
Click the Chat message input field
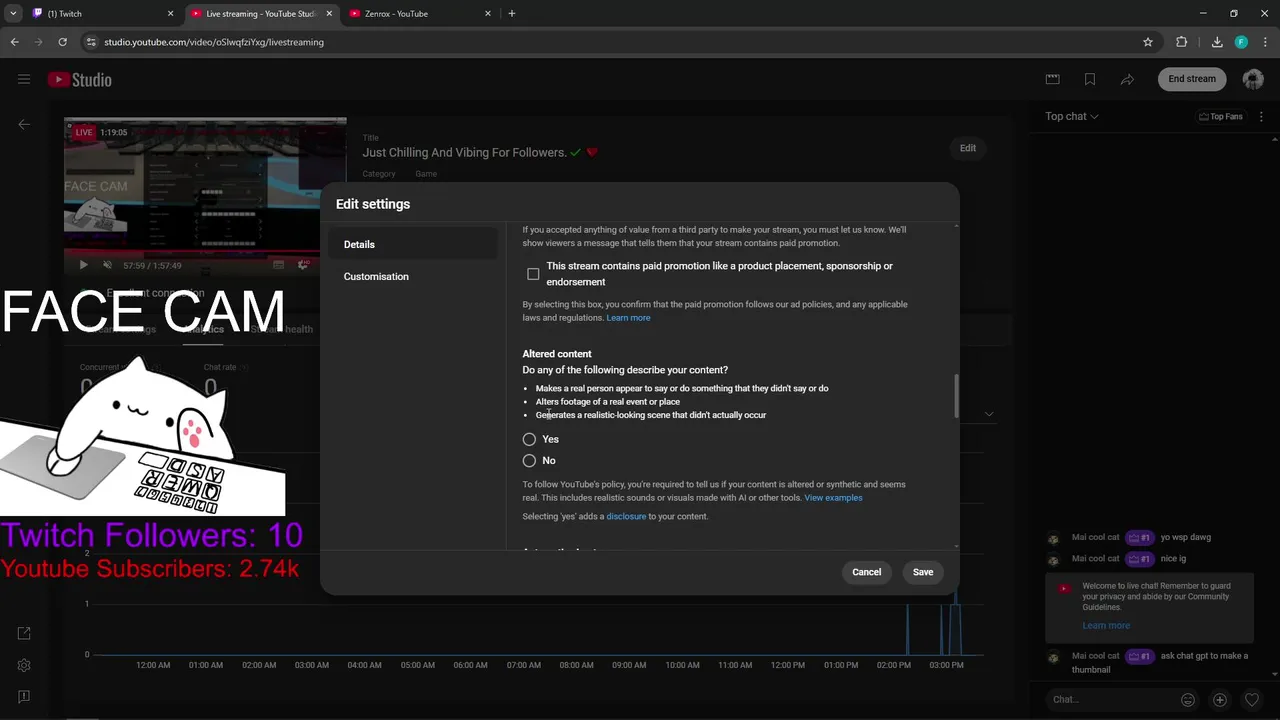[x=1110, y=700]
